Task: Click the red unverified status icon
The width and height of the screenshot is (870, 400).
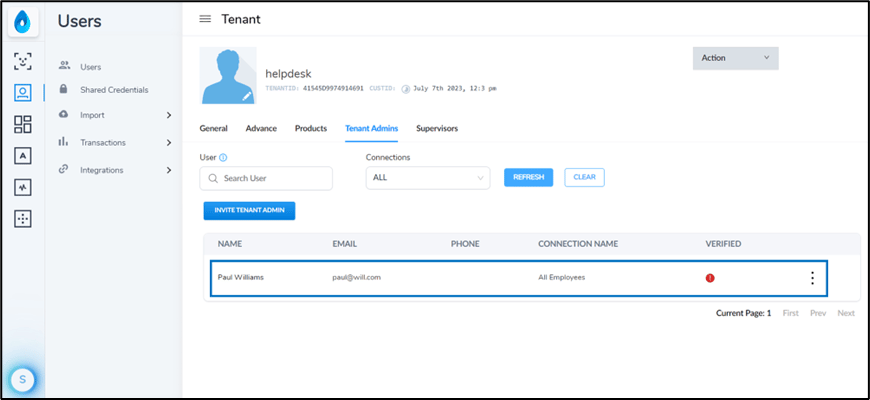Action: 710,278
